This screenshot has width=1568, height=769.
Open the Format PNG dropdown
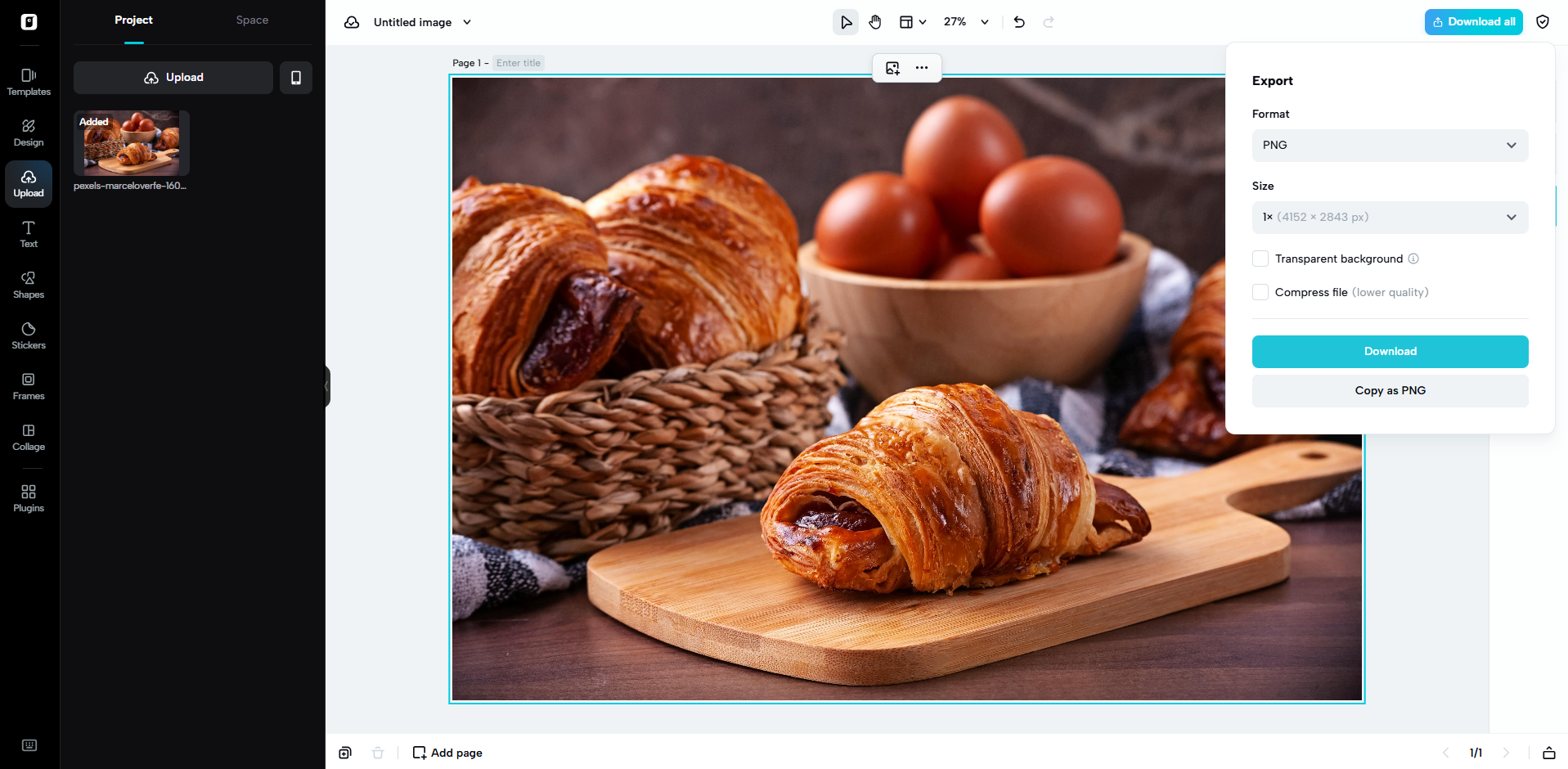1390,146
